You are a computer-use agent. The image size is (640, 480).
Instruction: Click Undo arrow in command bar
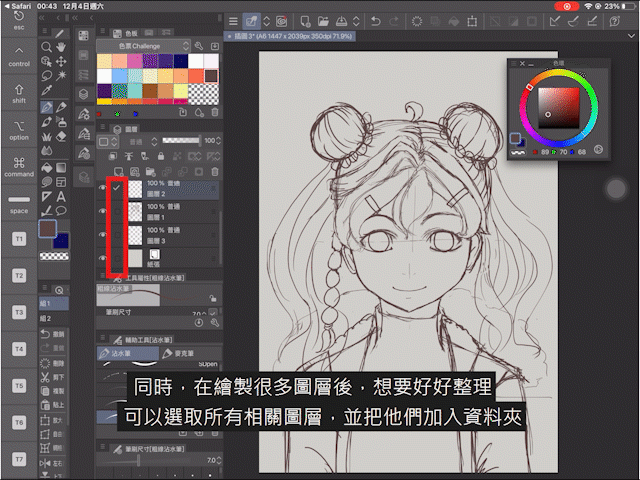pyautogui.click(x=376, y=21)
